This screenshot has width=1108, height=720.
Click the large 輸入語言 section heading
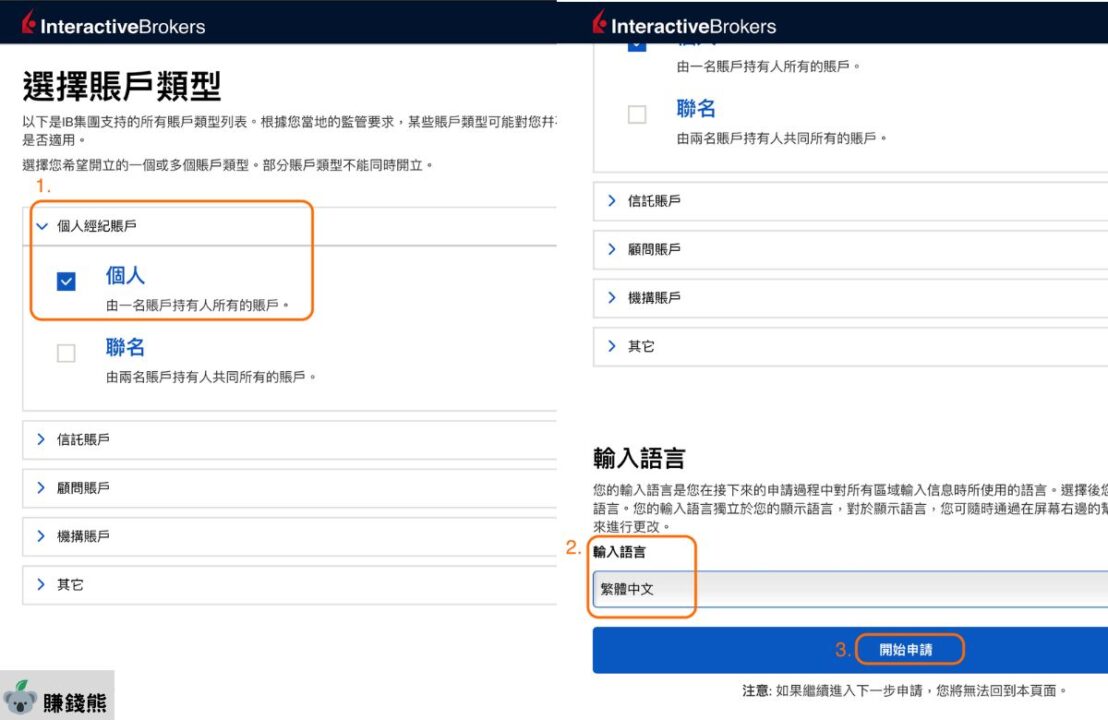click(639, 458)
